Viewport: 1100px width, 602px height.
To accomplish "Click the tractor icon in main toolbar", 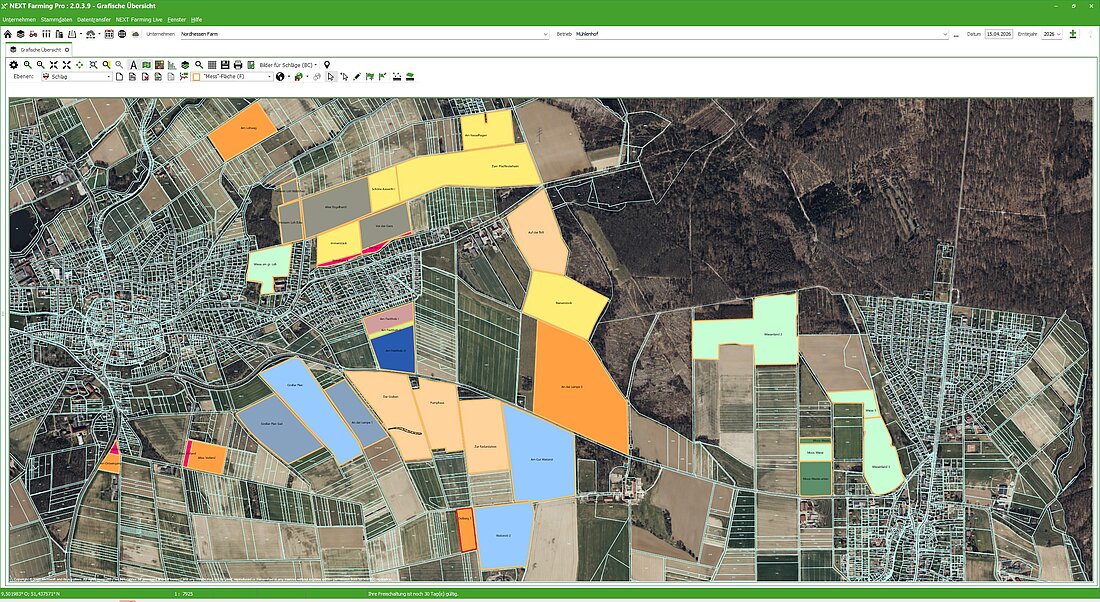I will tap(33, 34).
